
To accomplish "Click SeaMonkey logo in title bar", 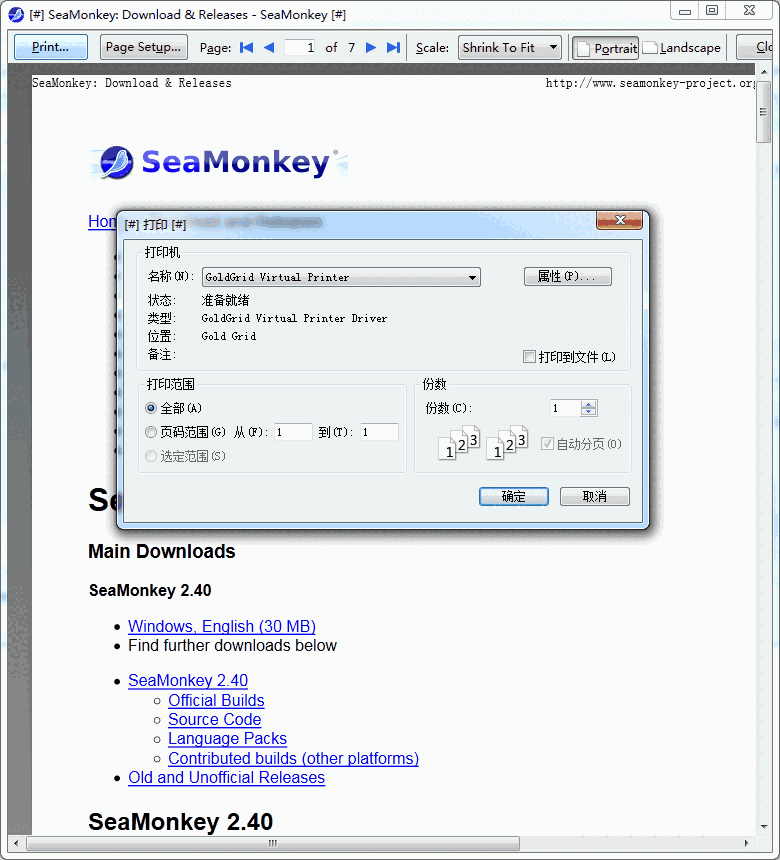I will pos(16,14).
